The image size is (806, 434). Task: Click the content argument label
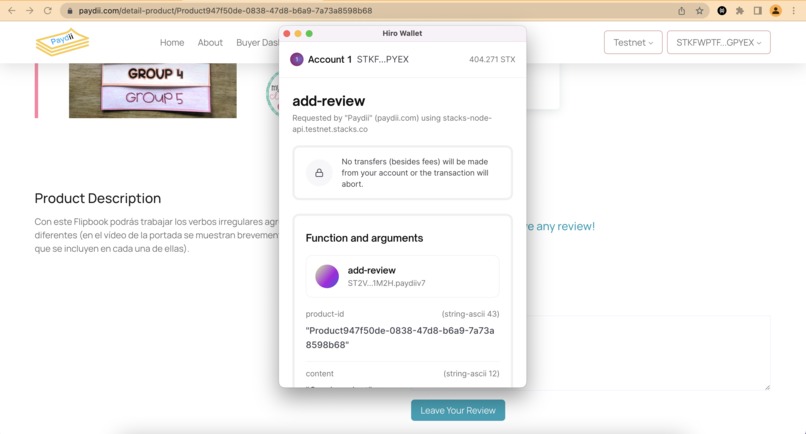pyautogui.click(x=319, y=374)
